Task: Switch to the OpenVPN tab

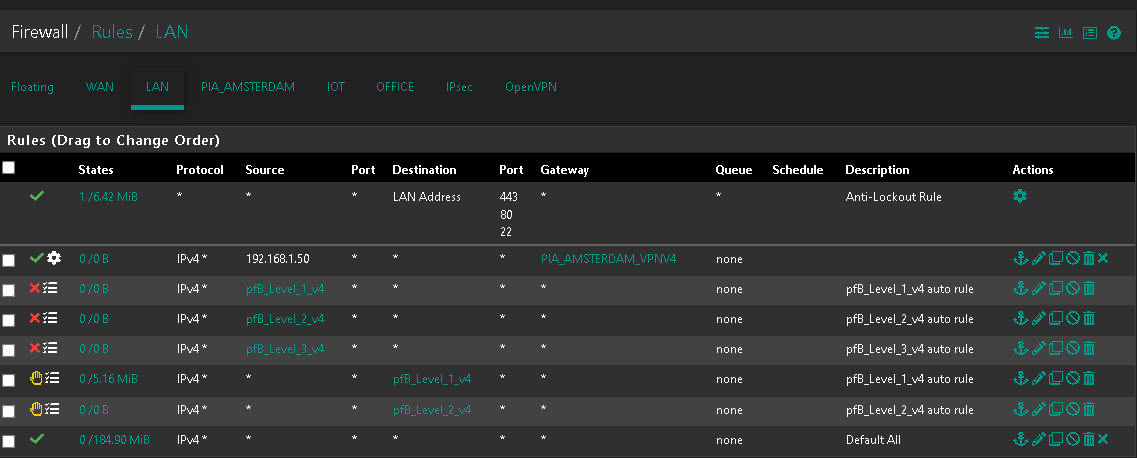Action: (531, 87)
